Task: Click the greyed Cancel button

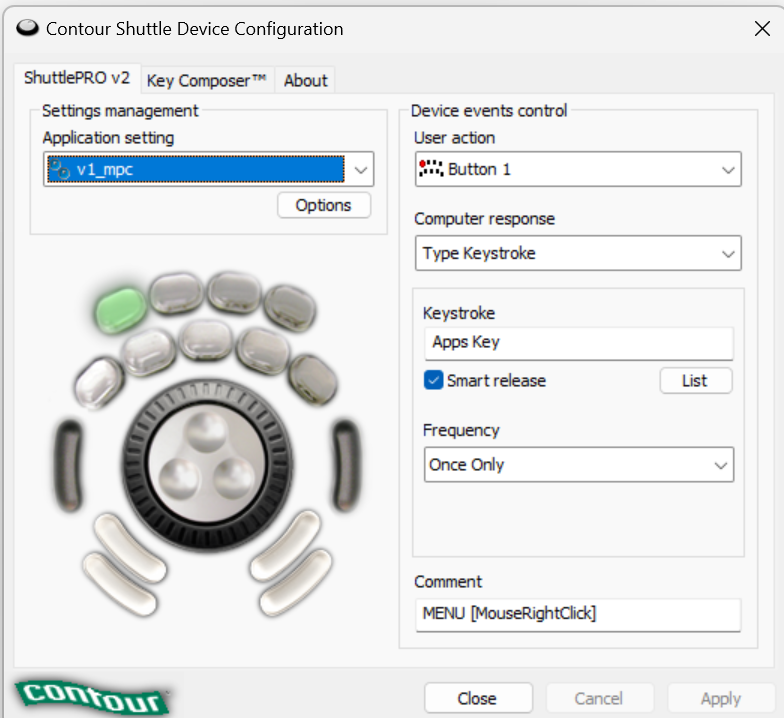Action: 599,698
